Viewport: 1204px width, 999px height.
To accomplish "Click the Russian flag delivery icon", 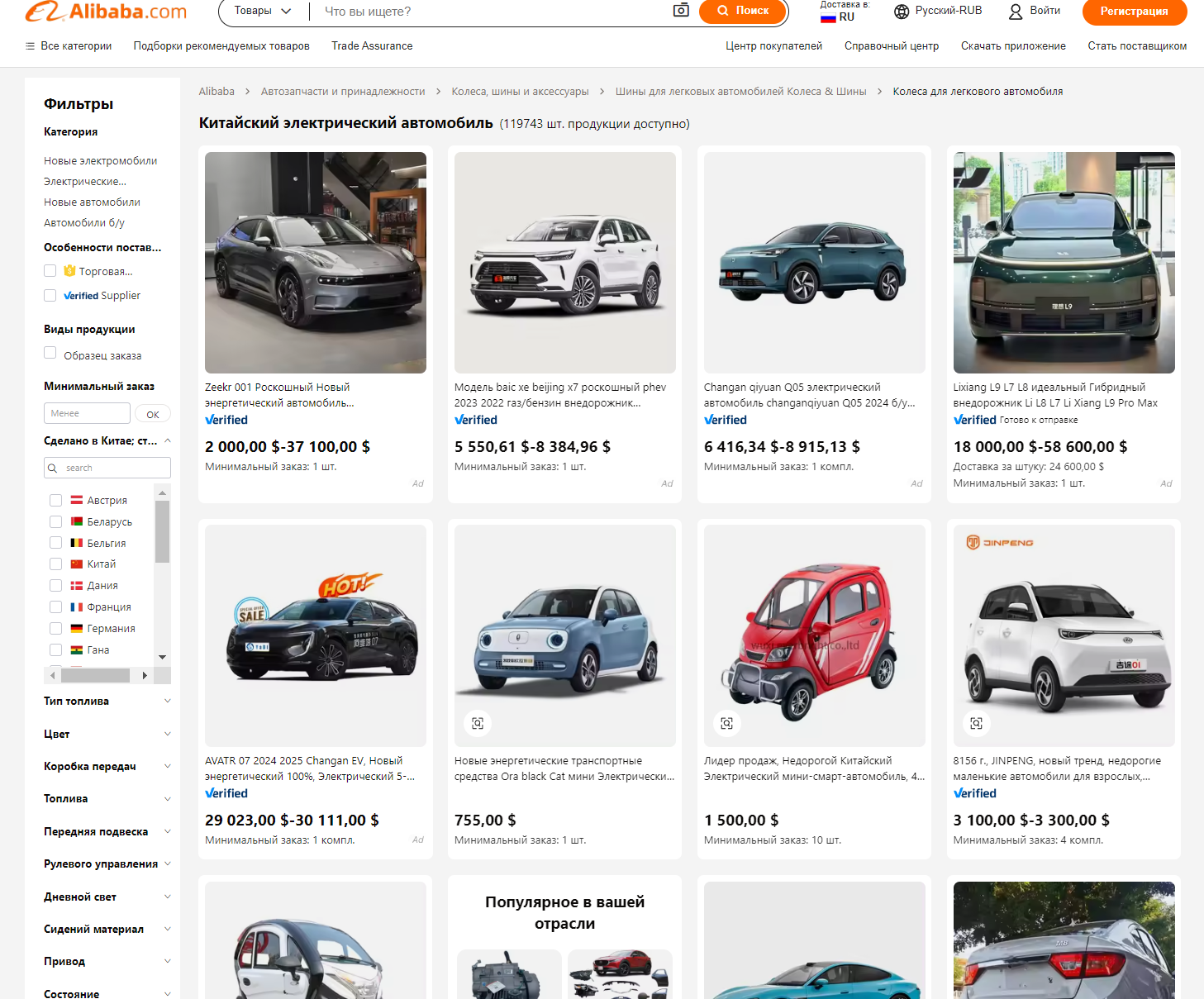I will click(828, 17).
